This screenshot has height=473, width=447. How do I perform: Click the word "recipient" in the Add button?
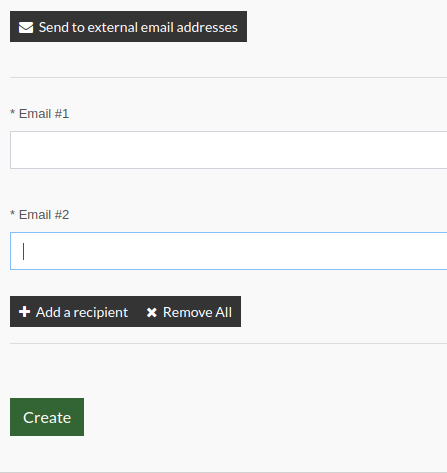coord(101,313)
